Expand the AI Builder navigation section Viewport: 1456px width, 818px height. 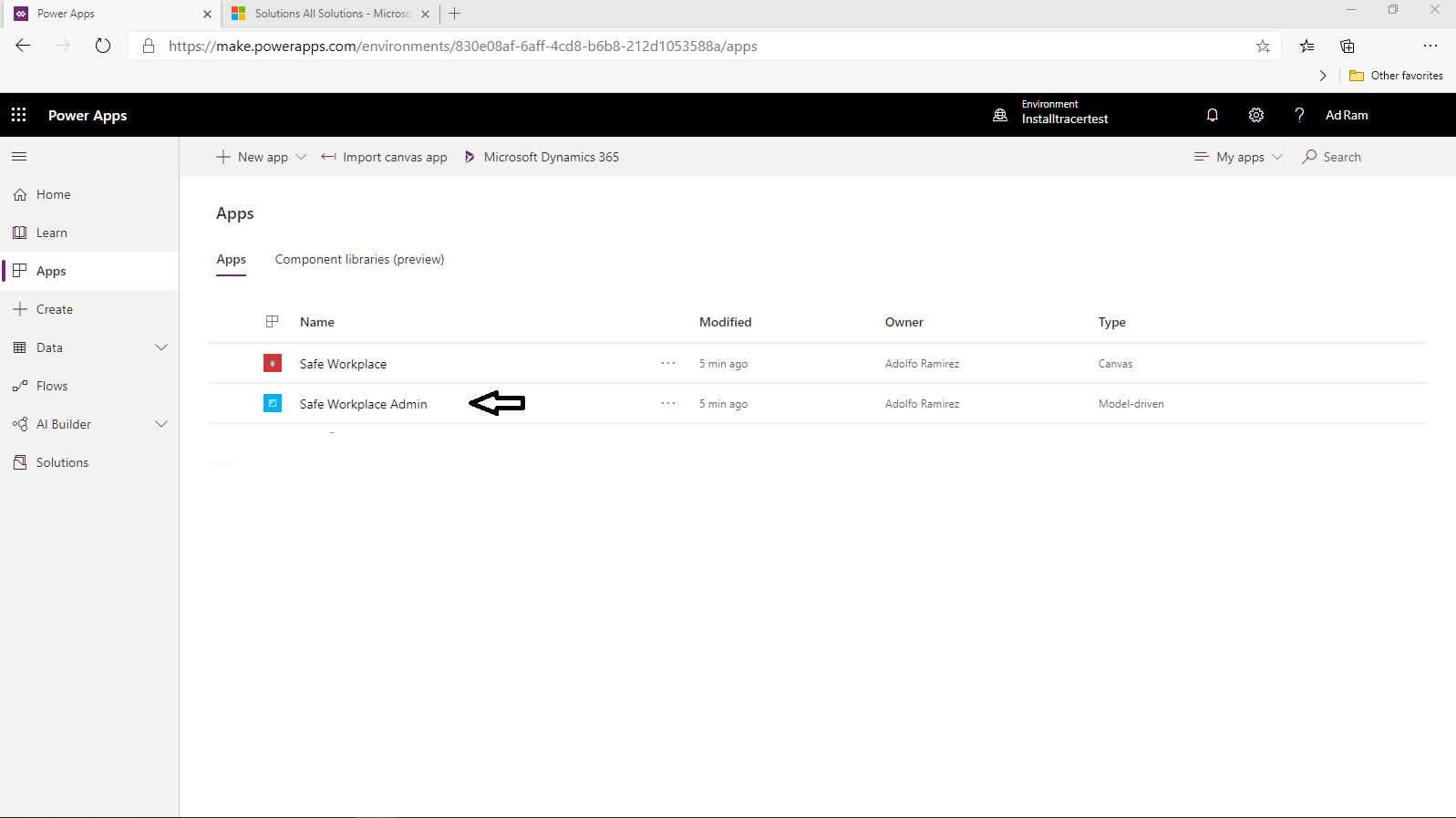point(161,424)
